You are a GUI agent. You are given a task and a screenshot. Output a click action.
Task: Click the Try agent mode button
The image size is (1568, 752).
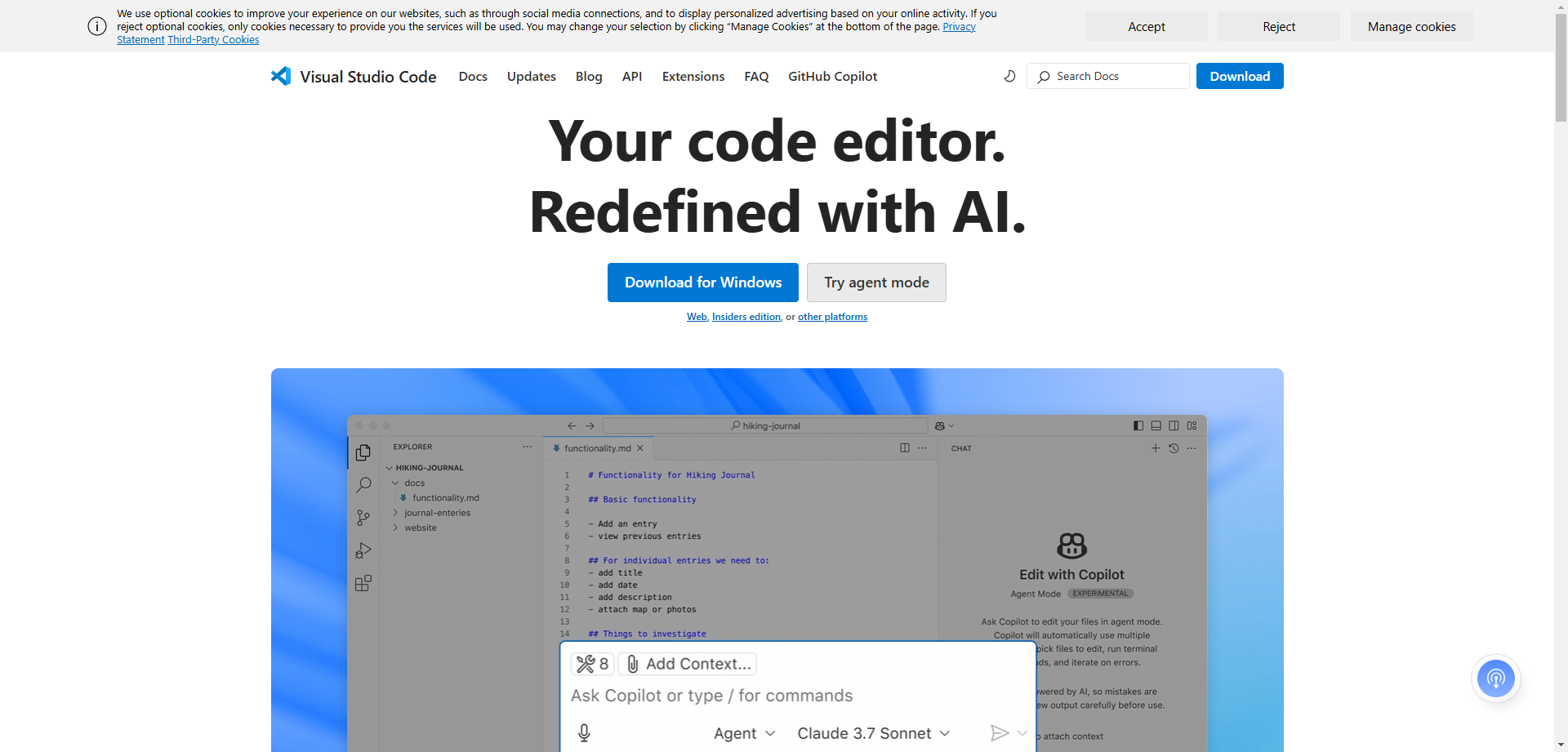pos(876,283)
